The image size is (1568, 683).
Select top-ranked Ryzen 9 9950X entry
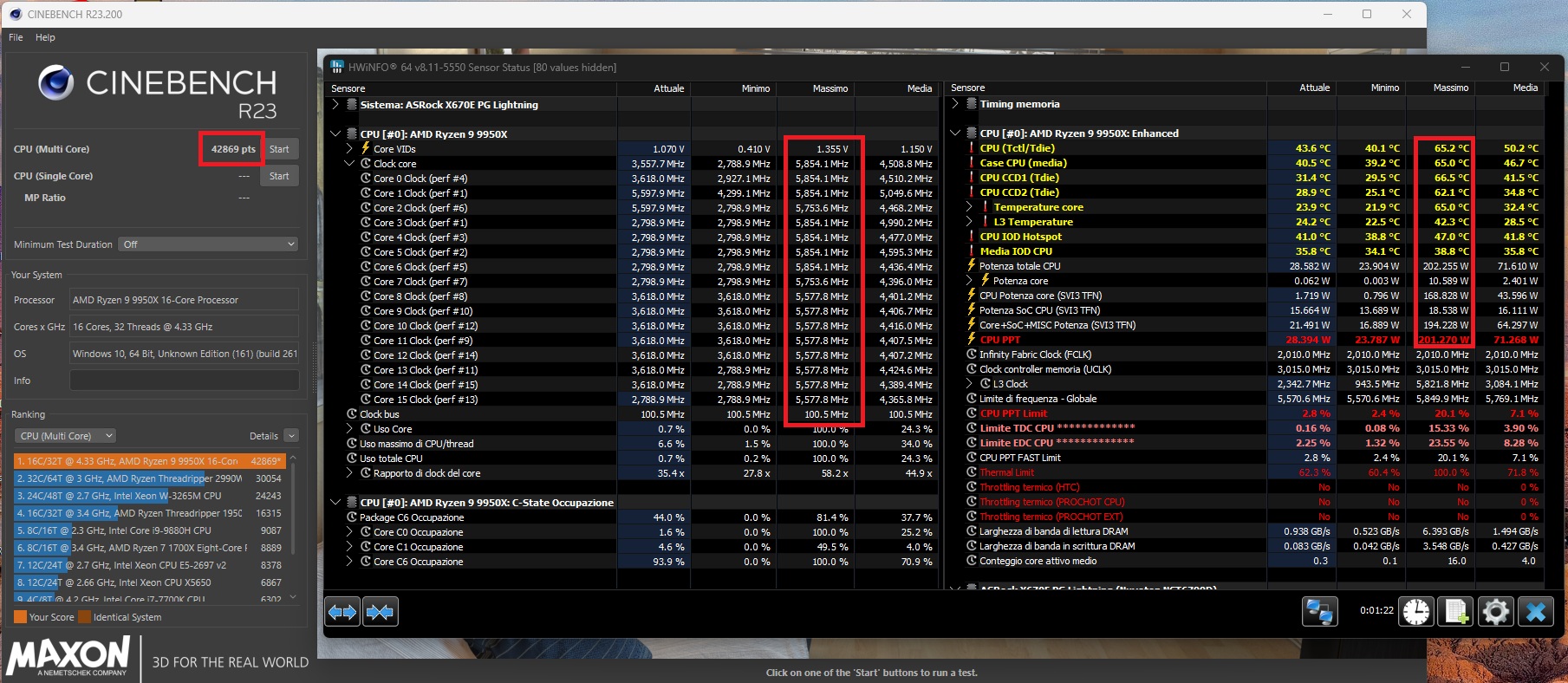pyautogui.click(x=149, y=461)
